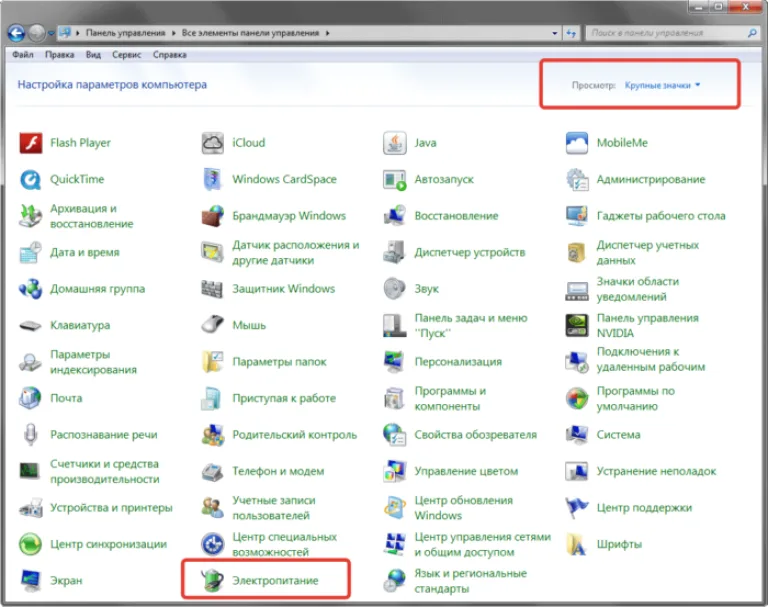Open Центр управления сетями и общим доступом
This screenshot has height=607, width=768.
[x=482, y=544]
